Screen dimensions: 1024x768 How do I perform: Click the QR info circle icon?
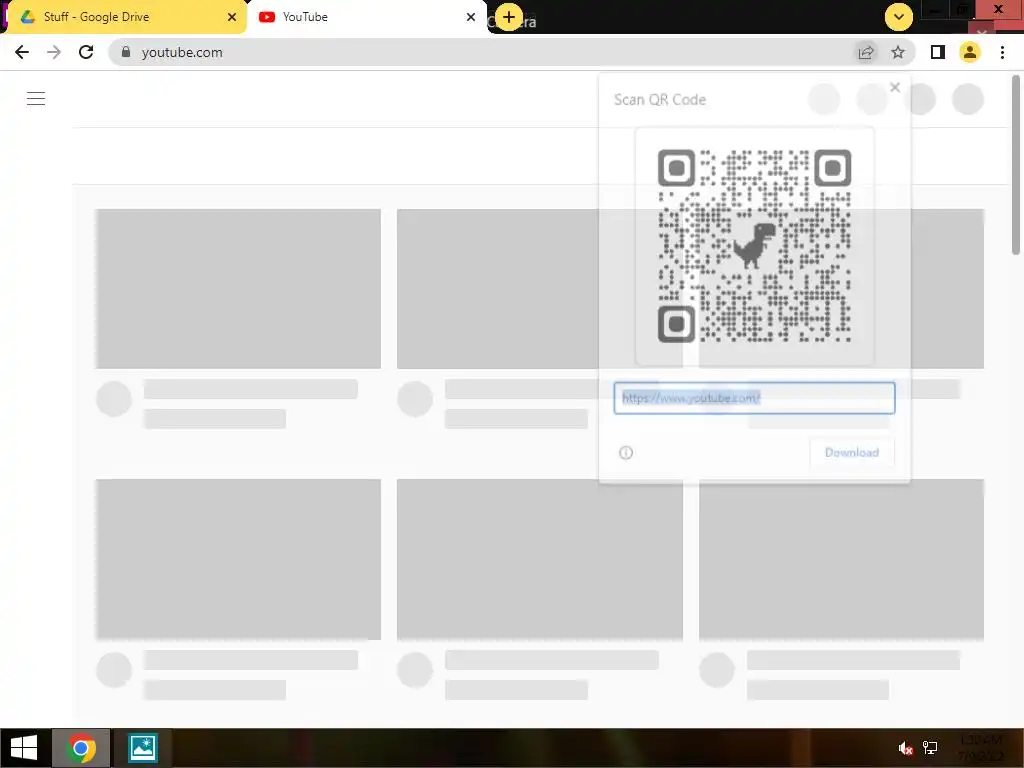(x=626, y=453)
